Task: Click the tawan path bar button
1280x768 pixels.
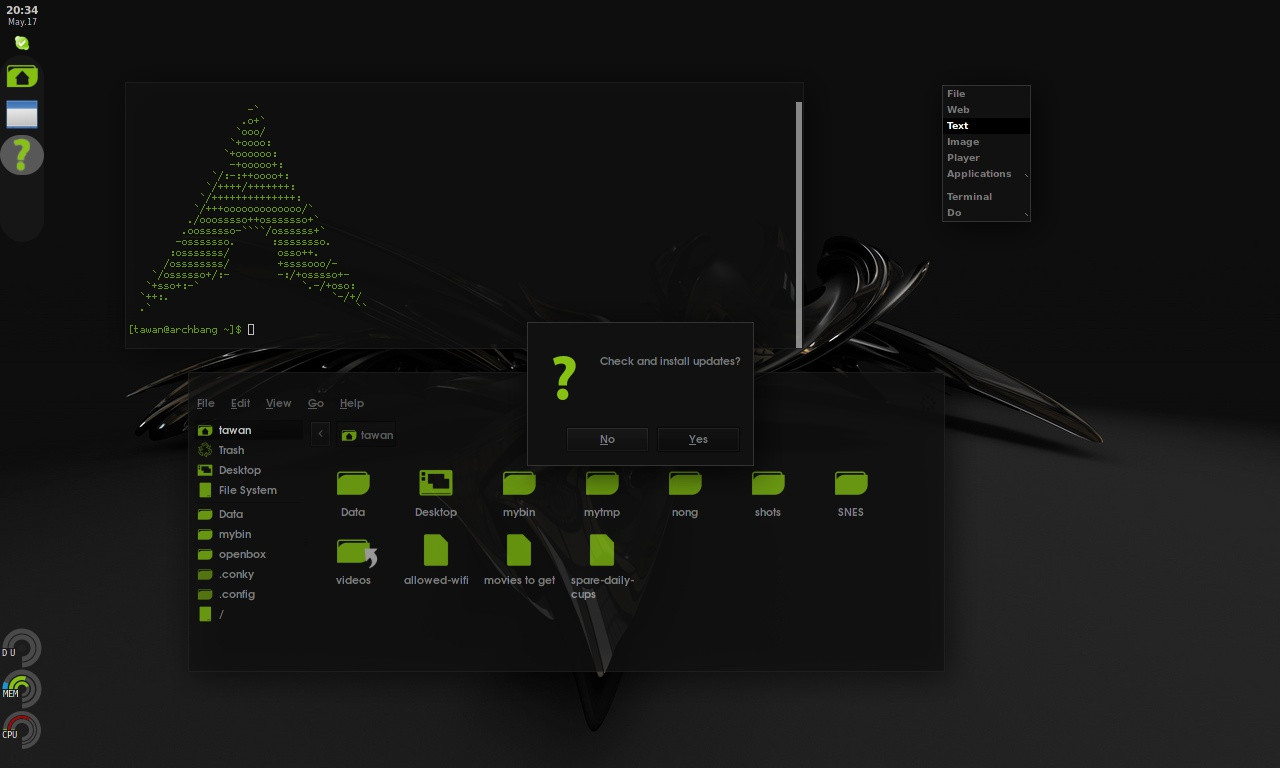Action: coord(367,435)
